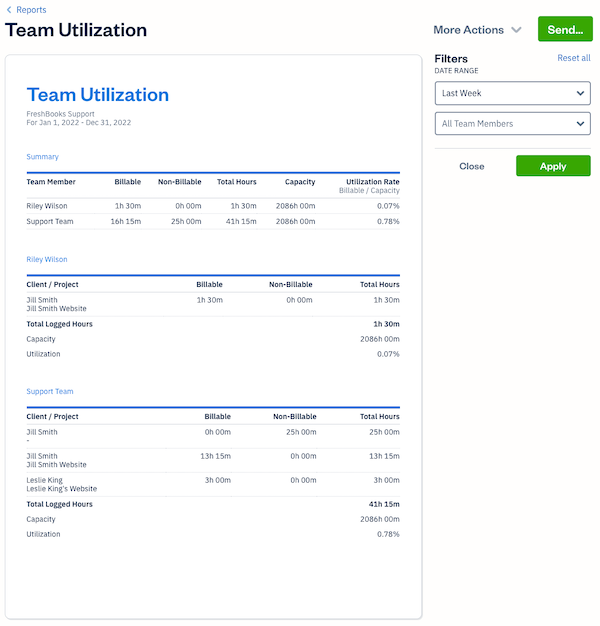Viewport: 600px width, 626px height.
Task: Click the blue Riley Wilson section heading
Action: pos(47,259)
